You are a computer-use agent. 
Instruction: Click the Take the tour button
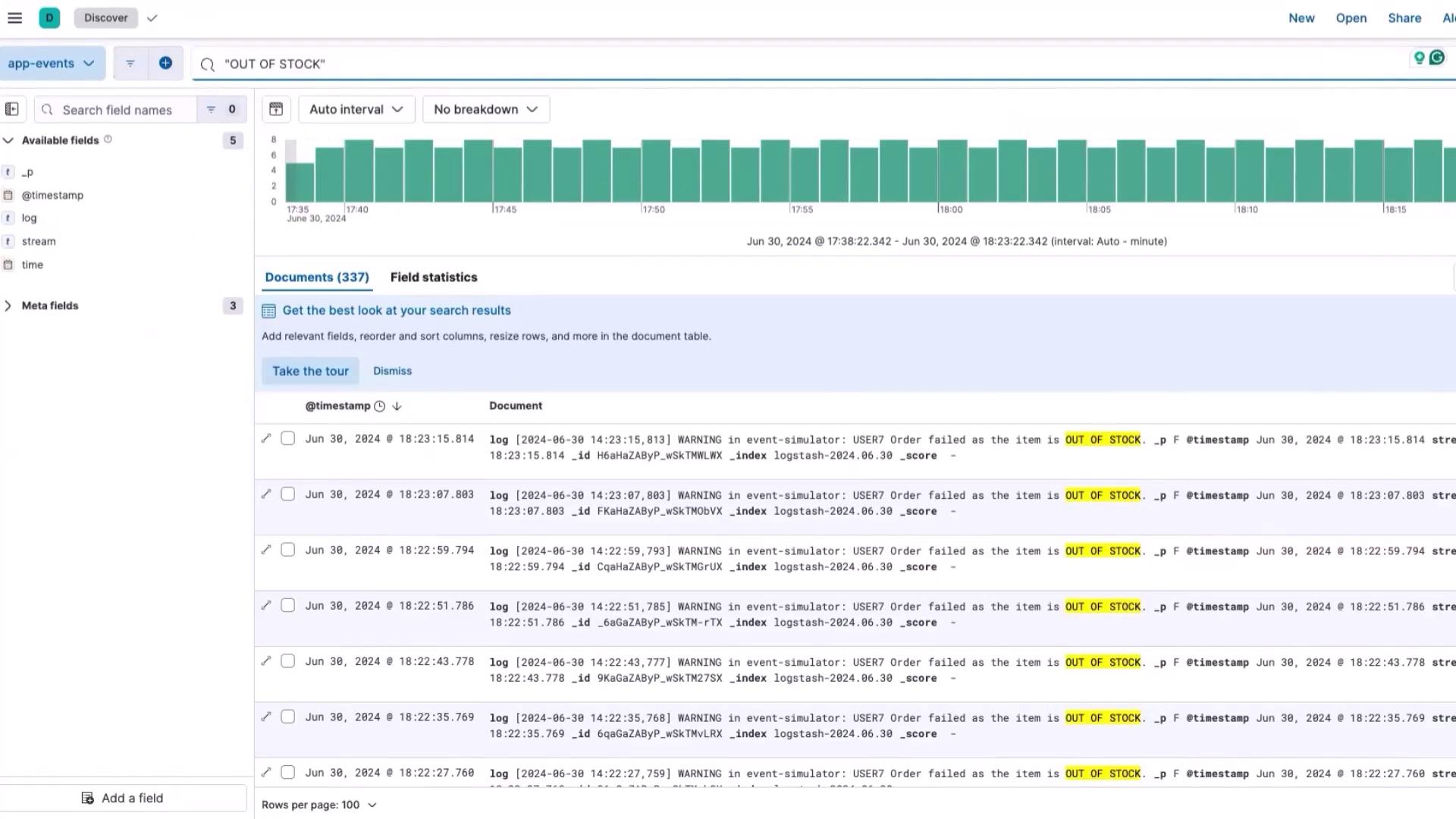[x=310, y=371]
